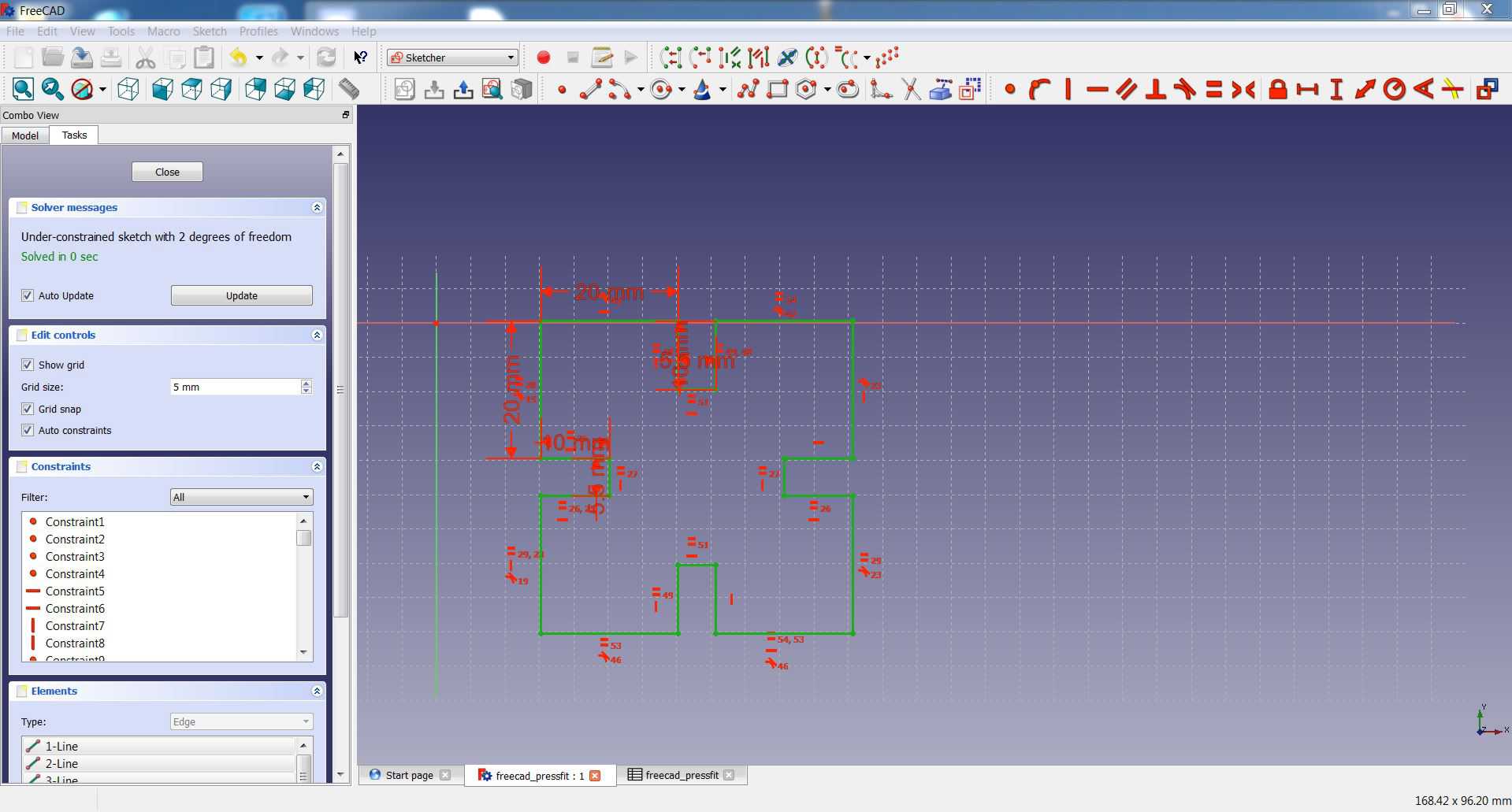Apply the Horizontal constraint

(x=1097, y=89)
